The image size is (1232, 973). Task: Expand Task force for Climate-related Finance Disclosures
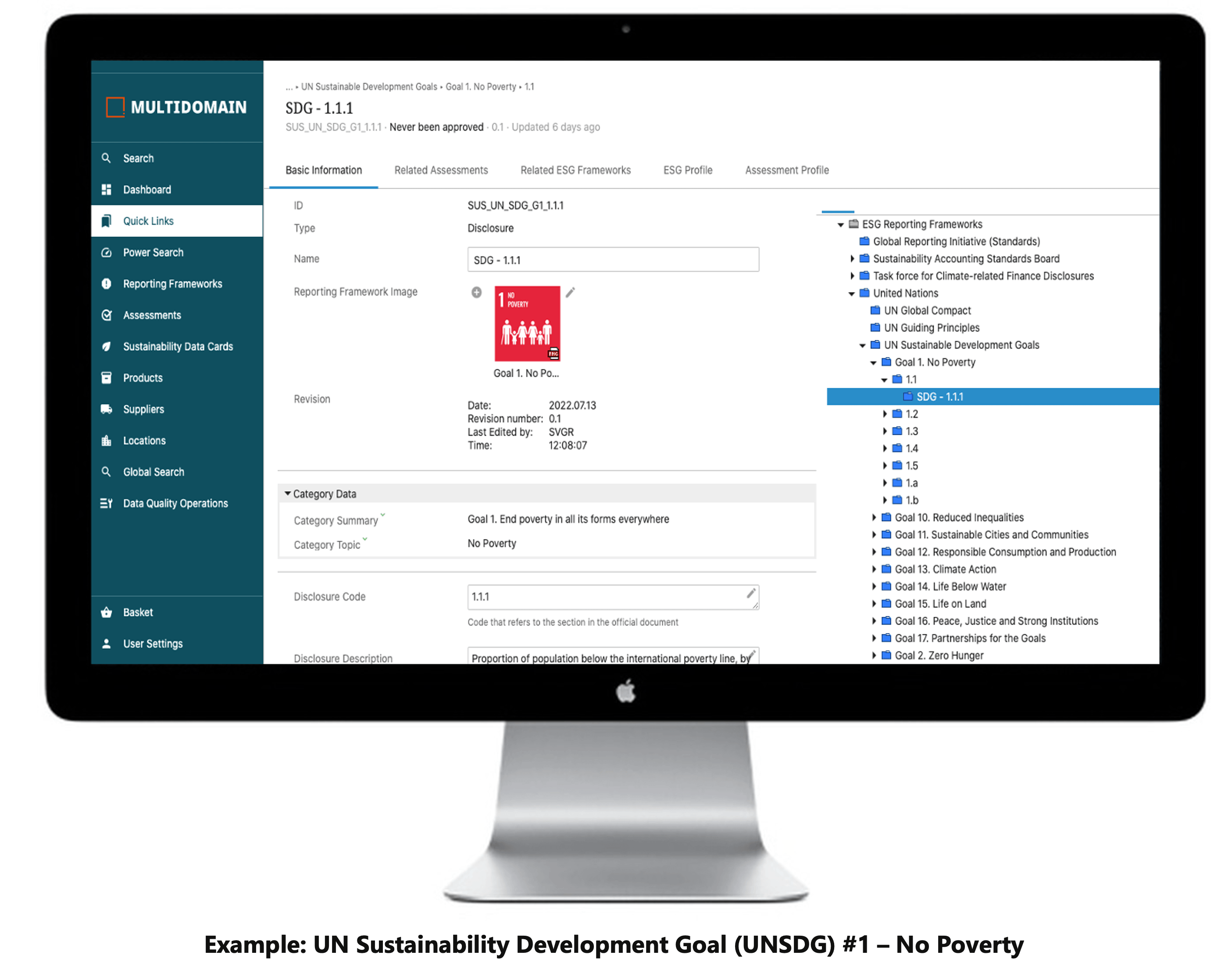tap(852, 276)
